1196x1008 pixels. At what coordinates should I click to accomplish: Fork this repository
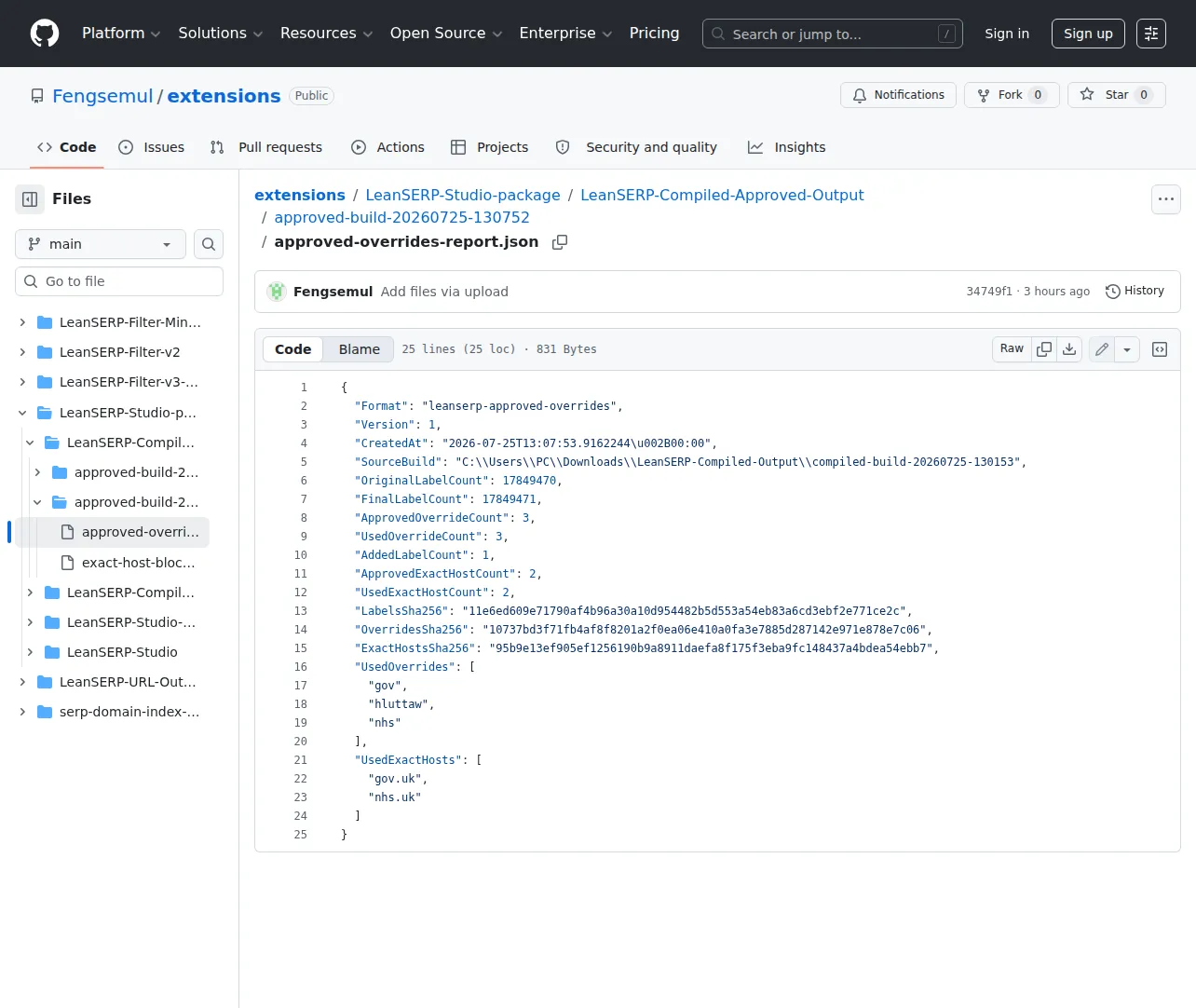tap(1012, 95)
